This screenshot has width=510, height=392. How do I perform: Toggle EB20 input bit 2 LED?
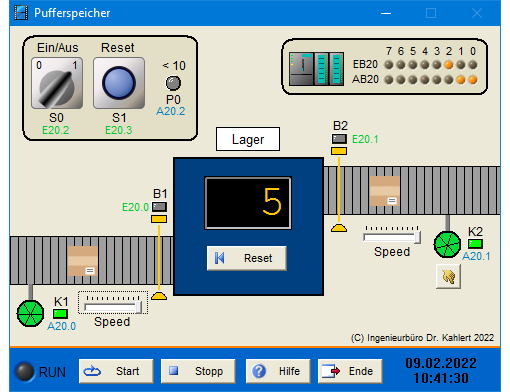(449, 65)
